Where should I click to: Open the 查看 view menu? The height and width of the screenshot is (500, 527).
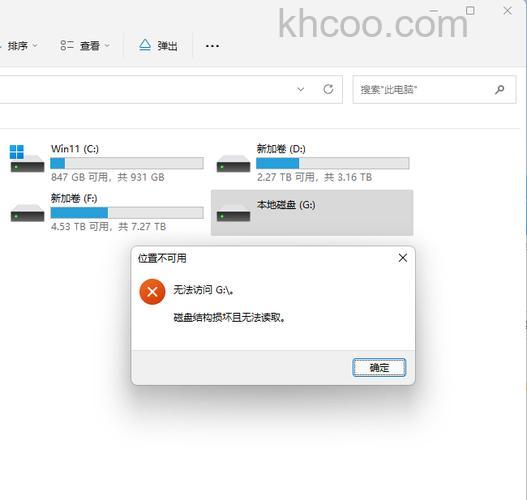coord(85,46)
